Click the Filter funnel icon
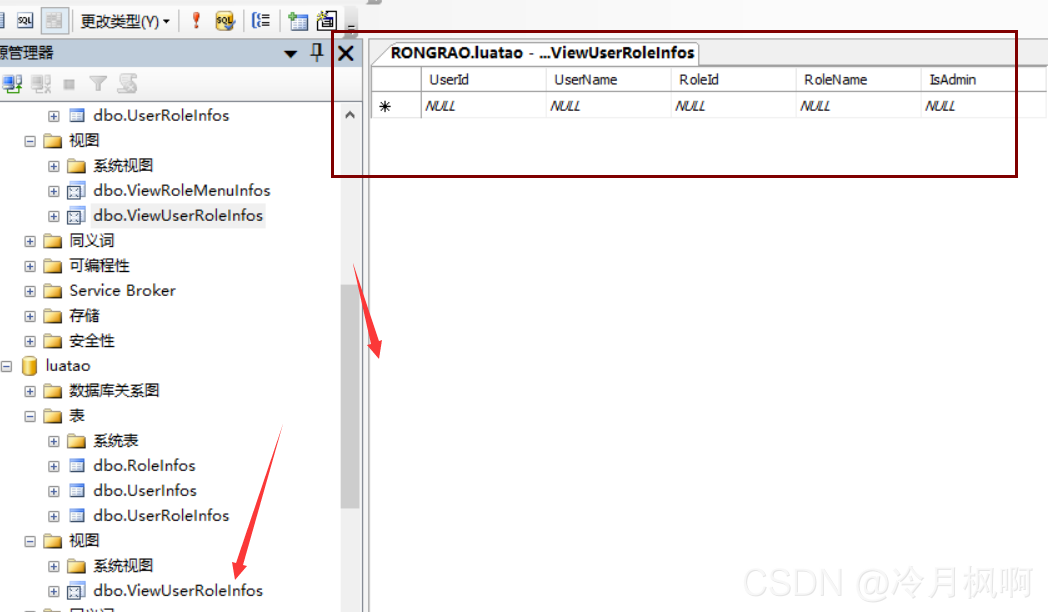This screenshot has height=612, width=1048. click(98, 84)
